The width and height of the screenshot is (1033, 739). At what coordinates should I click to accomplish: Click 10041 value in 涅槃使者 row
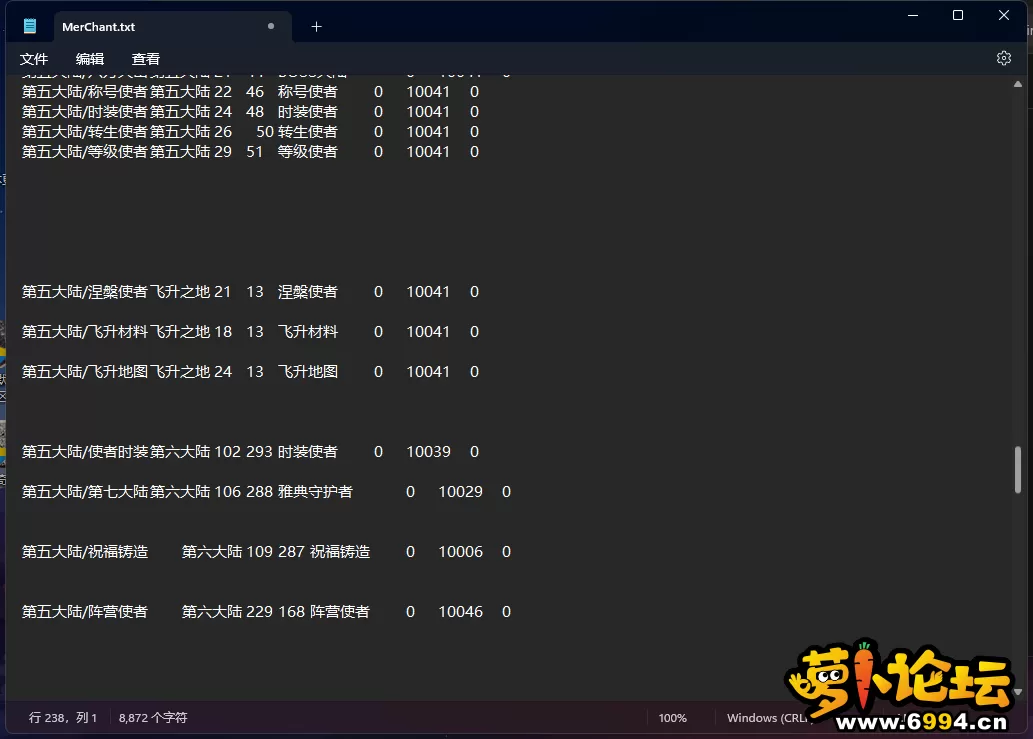428,292
